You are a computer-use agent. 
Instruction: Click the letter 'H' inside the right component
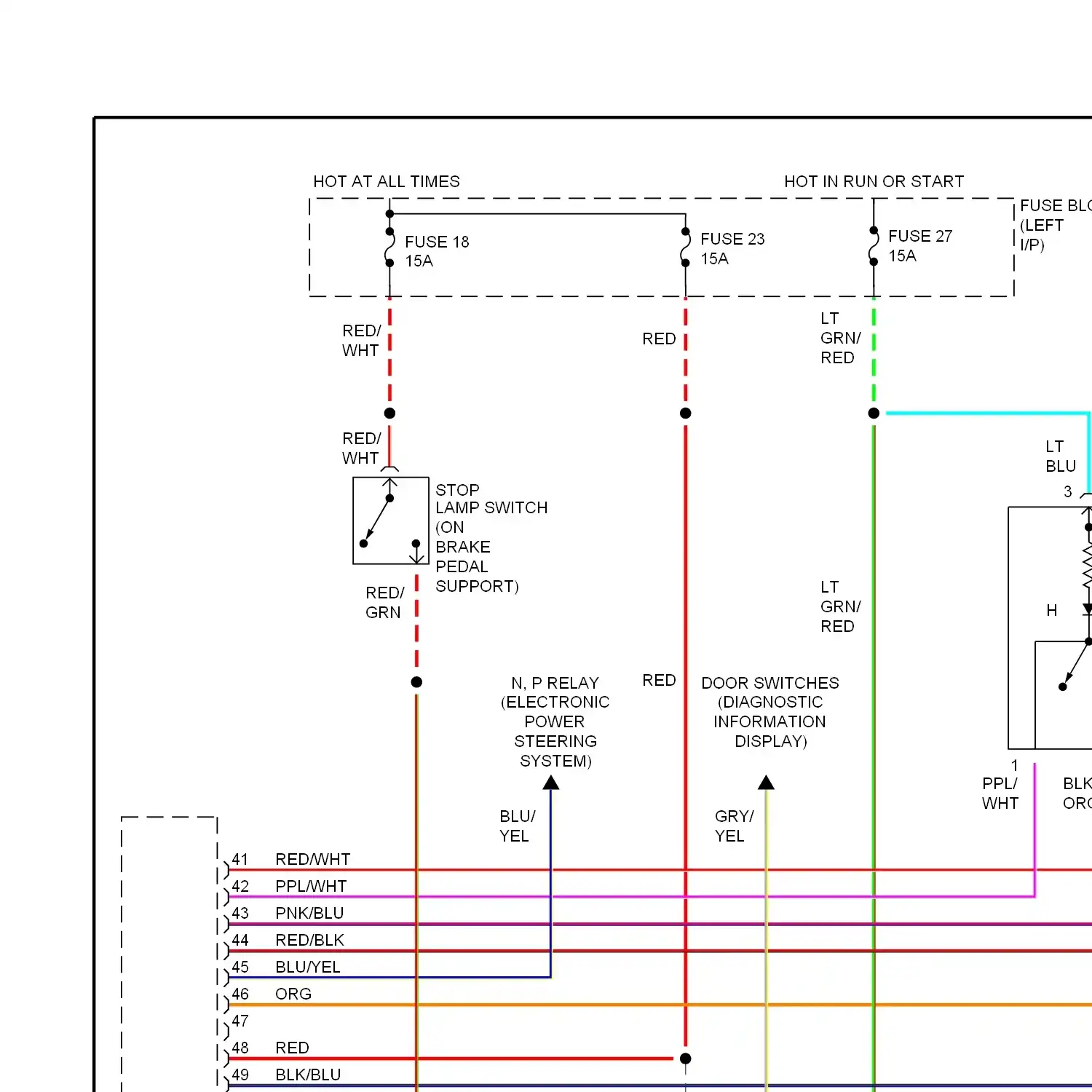coord(1052,610)
